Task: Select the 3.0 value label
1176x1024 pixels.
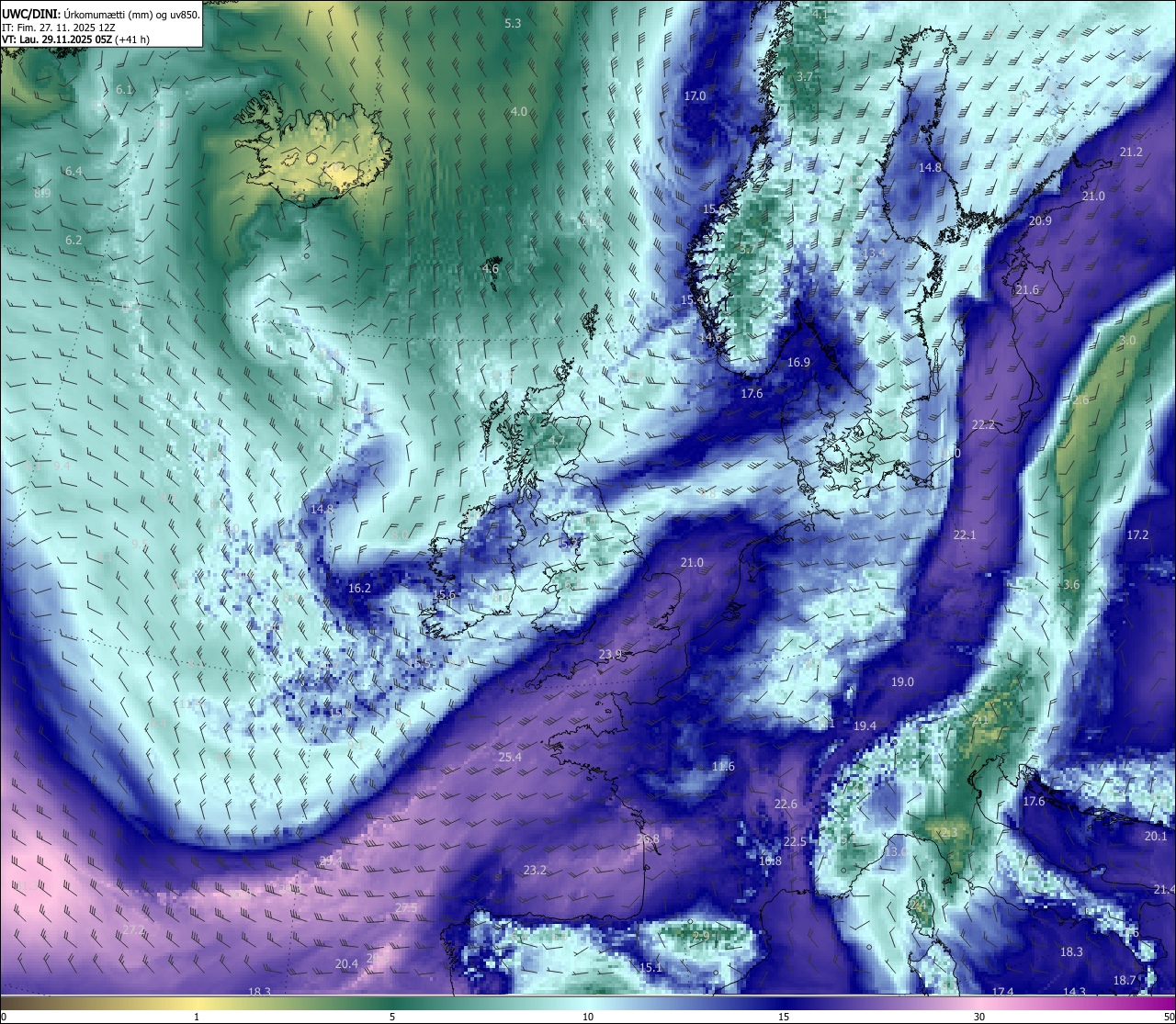Action: click(1127, 340)
